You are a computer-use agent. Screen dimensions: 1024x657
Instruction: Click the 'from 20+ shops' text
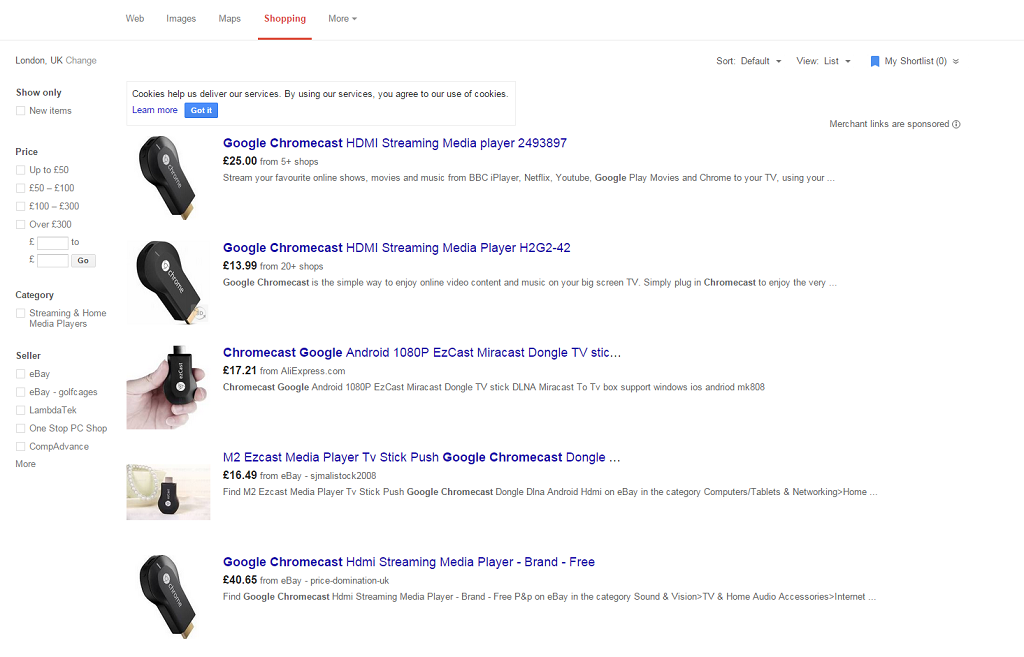point(291,266)
